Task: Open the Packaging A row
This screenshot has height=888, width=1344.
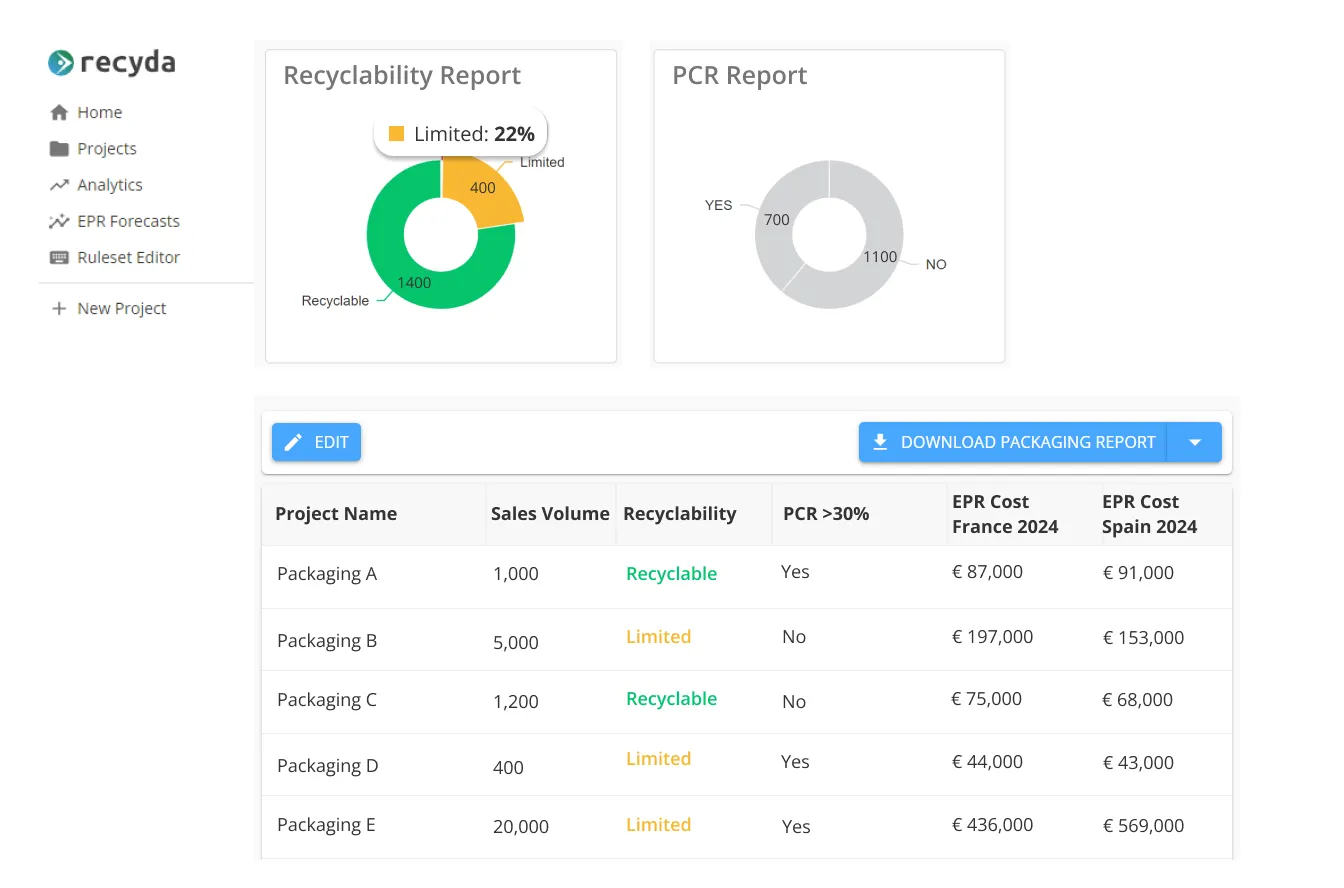Action: (x=327, y=574)
